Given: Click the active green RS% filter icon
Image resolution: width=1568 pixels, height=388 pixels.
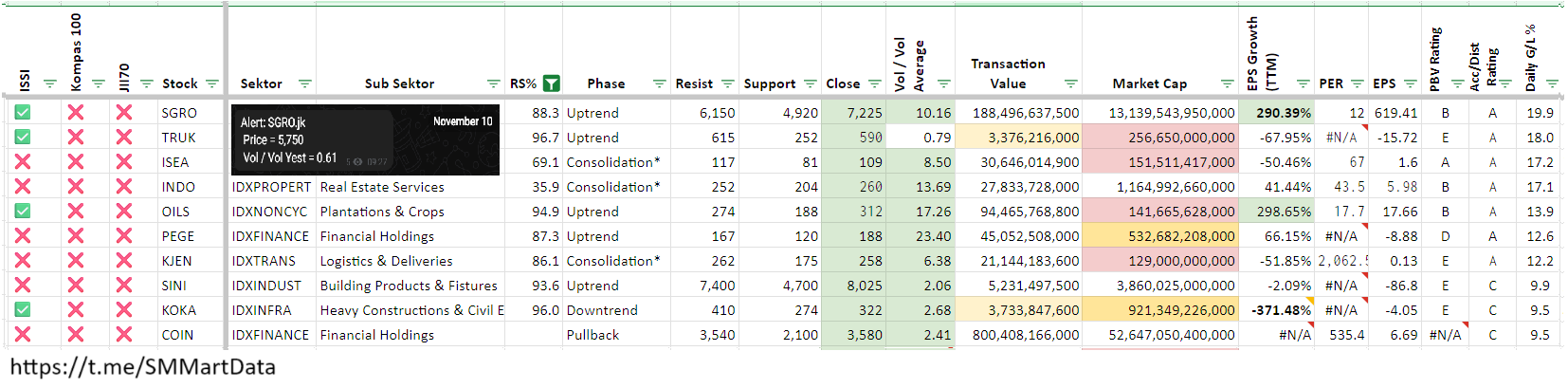Looking at the screenshot, I should (x=551, y=83).
